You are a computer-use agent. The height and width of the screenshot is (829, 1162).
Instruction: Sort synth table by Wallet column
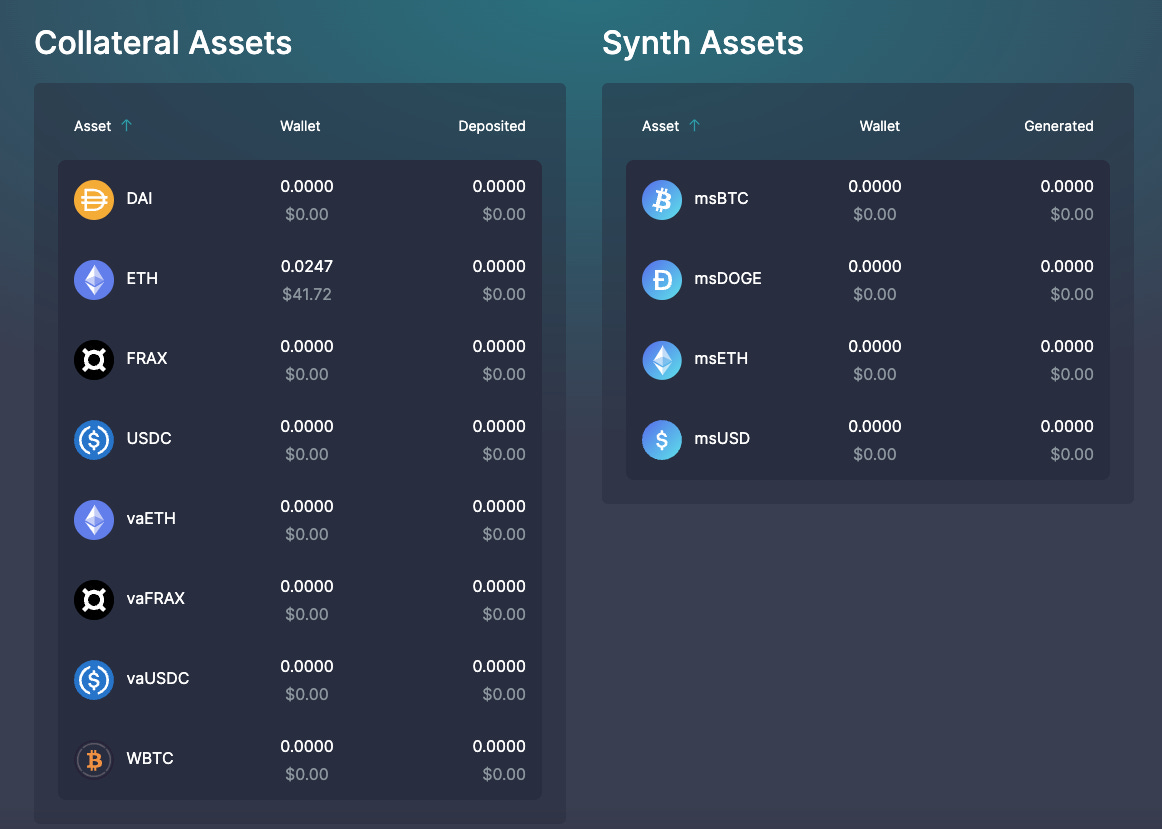(x=880, y=126)
